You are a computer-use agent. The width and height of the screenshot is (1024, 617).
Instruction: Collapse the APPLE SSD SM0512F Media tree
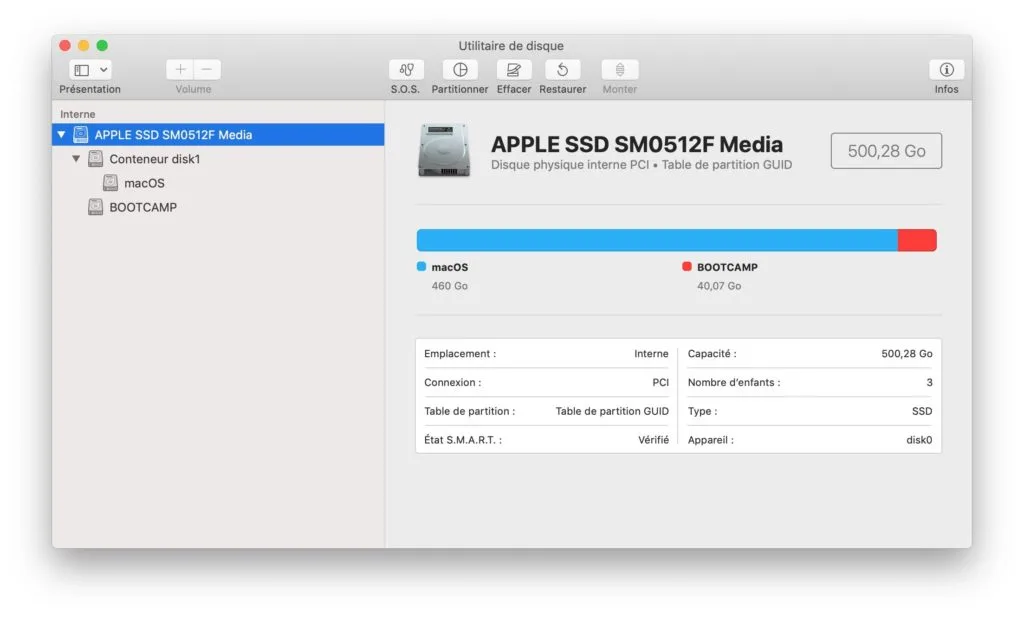(61, 134)
